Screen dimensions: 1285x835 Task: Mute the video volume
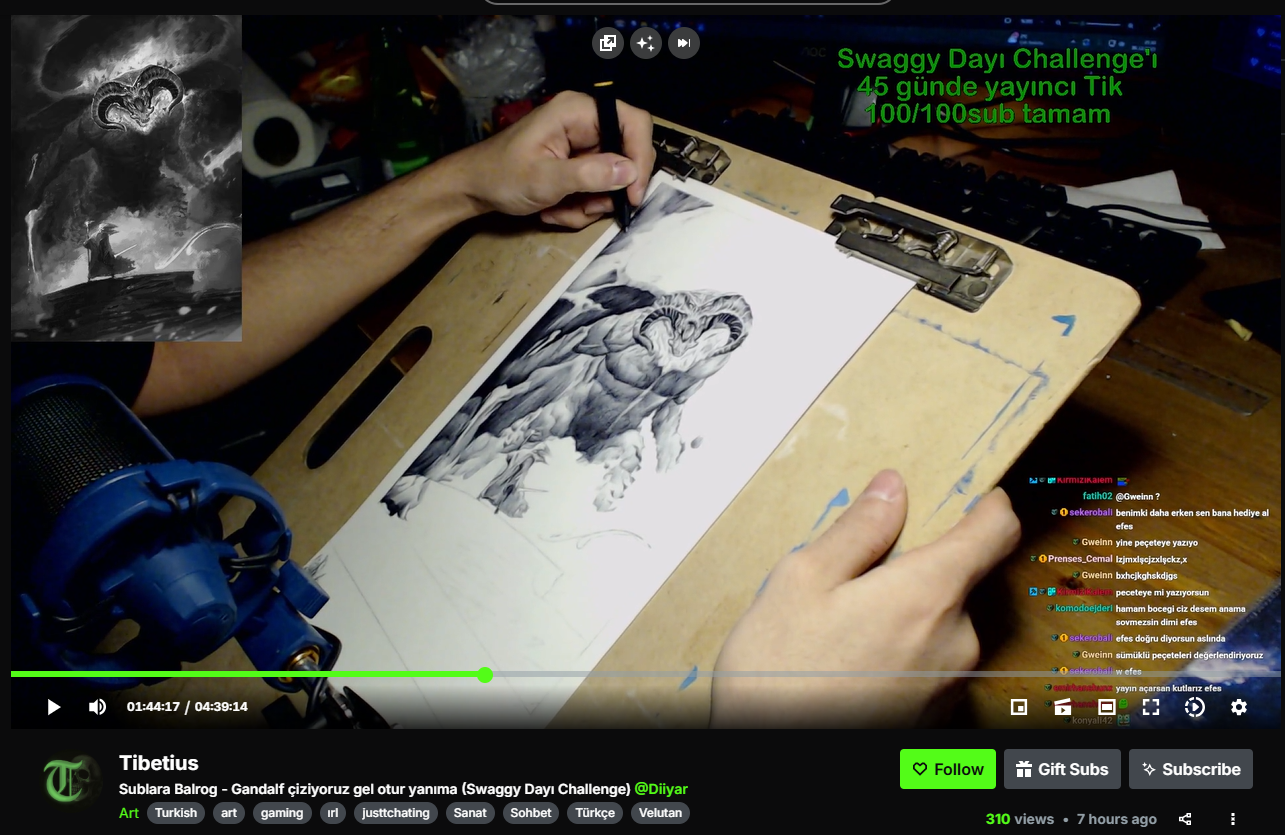pos(97,707)
